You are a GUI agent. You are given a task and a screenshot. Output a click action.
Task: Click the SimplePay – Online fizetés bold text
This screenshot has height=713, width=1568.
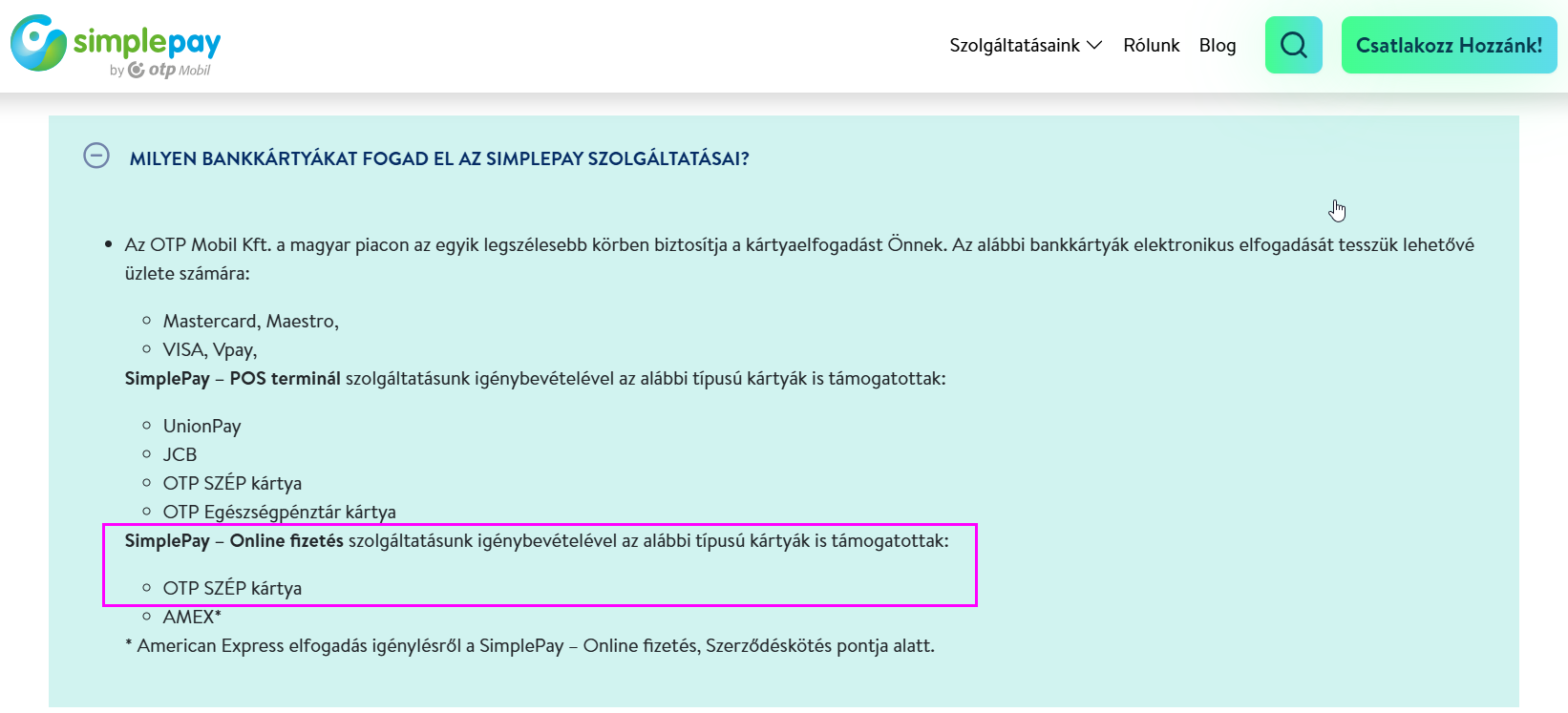click(234, 540)
